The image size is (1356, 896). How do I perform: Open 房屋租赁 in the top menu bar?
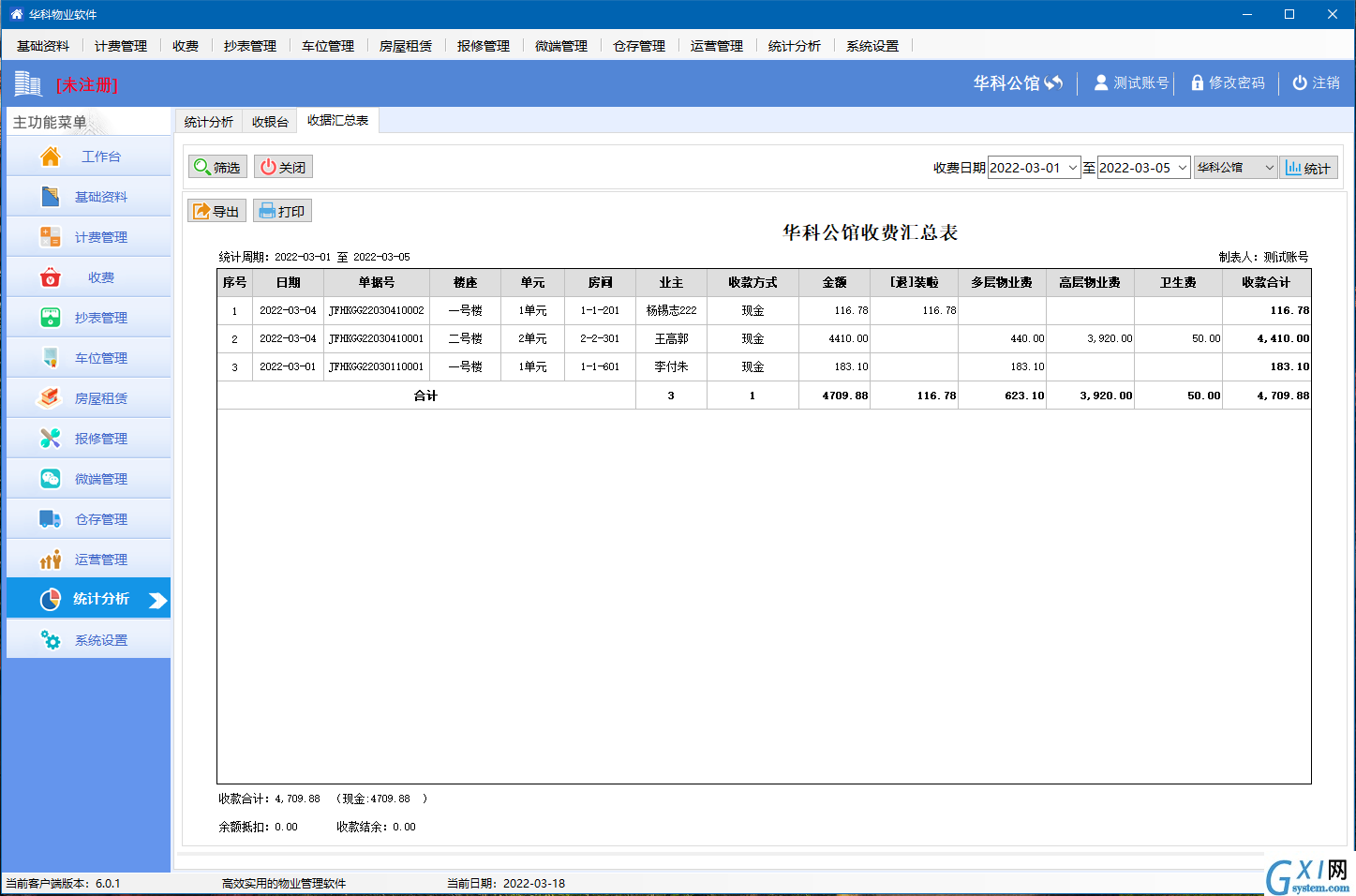coord(406,46)
